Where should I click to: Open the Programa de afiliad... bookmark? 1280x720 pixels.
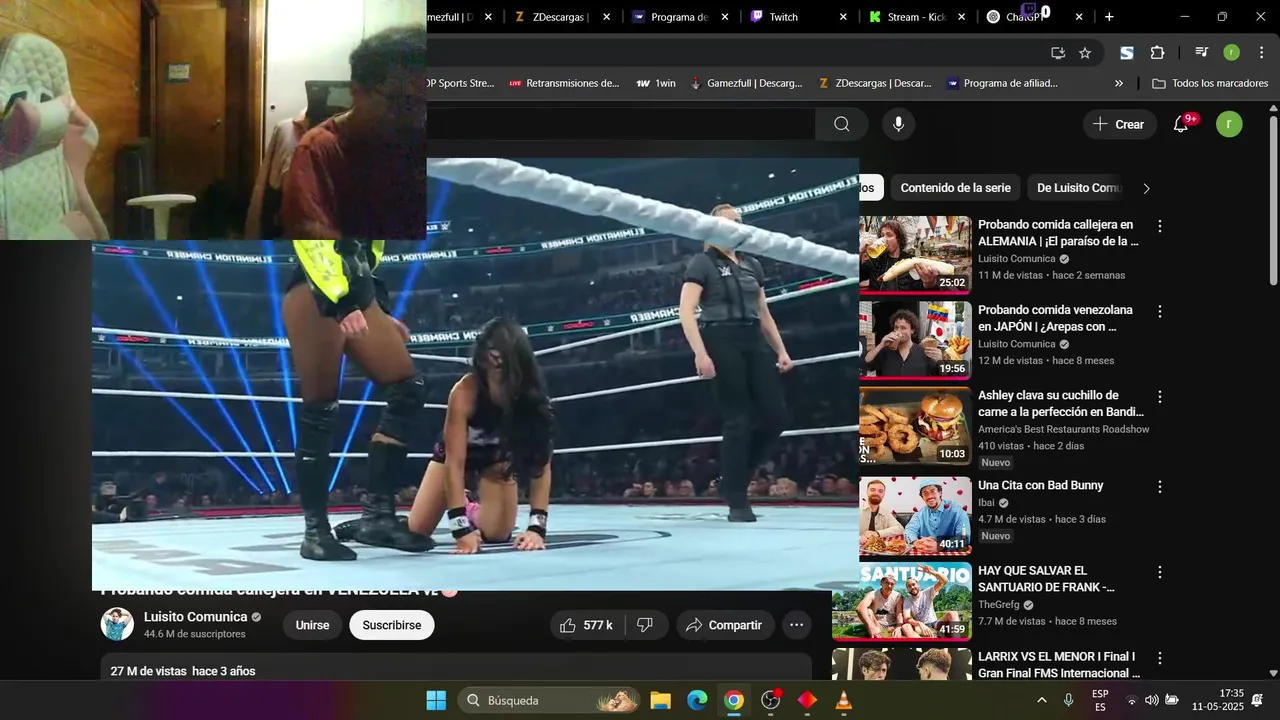pyautogui.click(x=1002, y=83)
